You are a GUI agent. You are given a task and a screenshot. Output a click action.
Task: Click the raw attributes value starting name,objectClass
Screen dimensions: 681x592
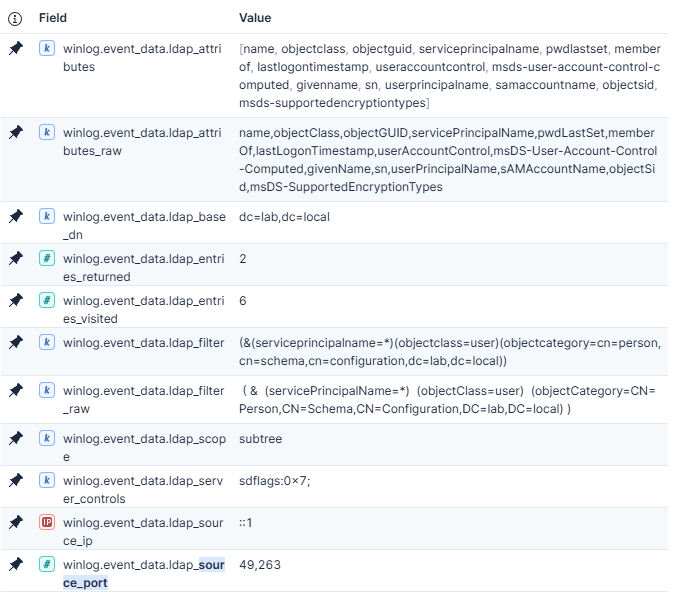click(448, 160)
